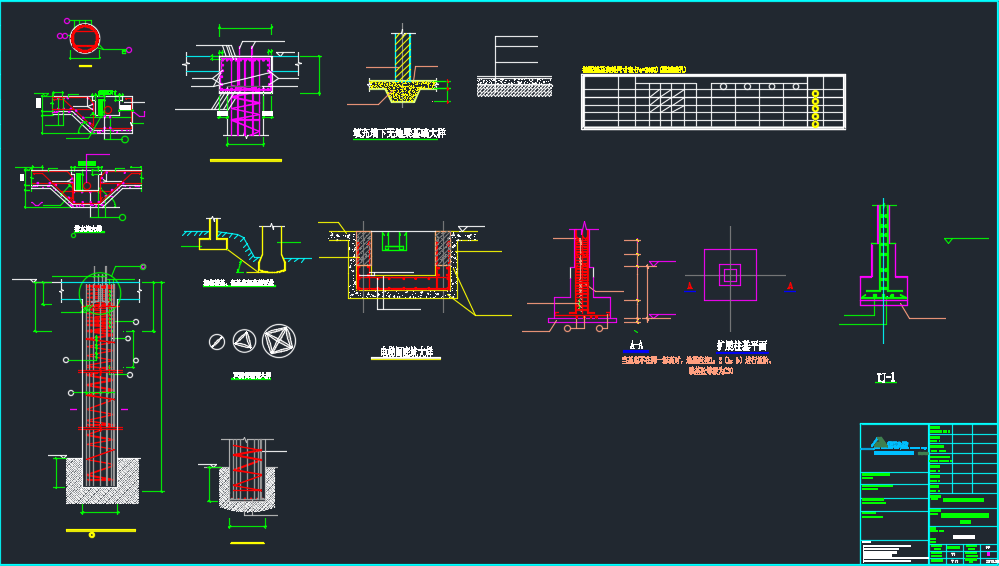
Task: Click the title 扩展柱基平面
Action: (x=742, y=346)
